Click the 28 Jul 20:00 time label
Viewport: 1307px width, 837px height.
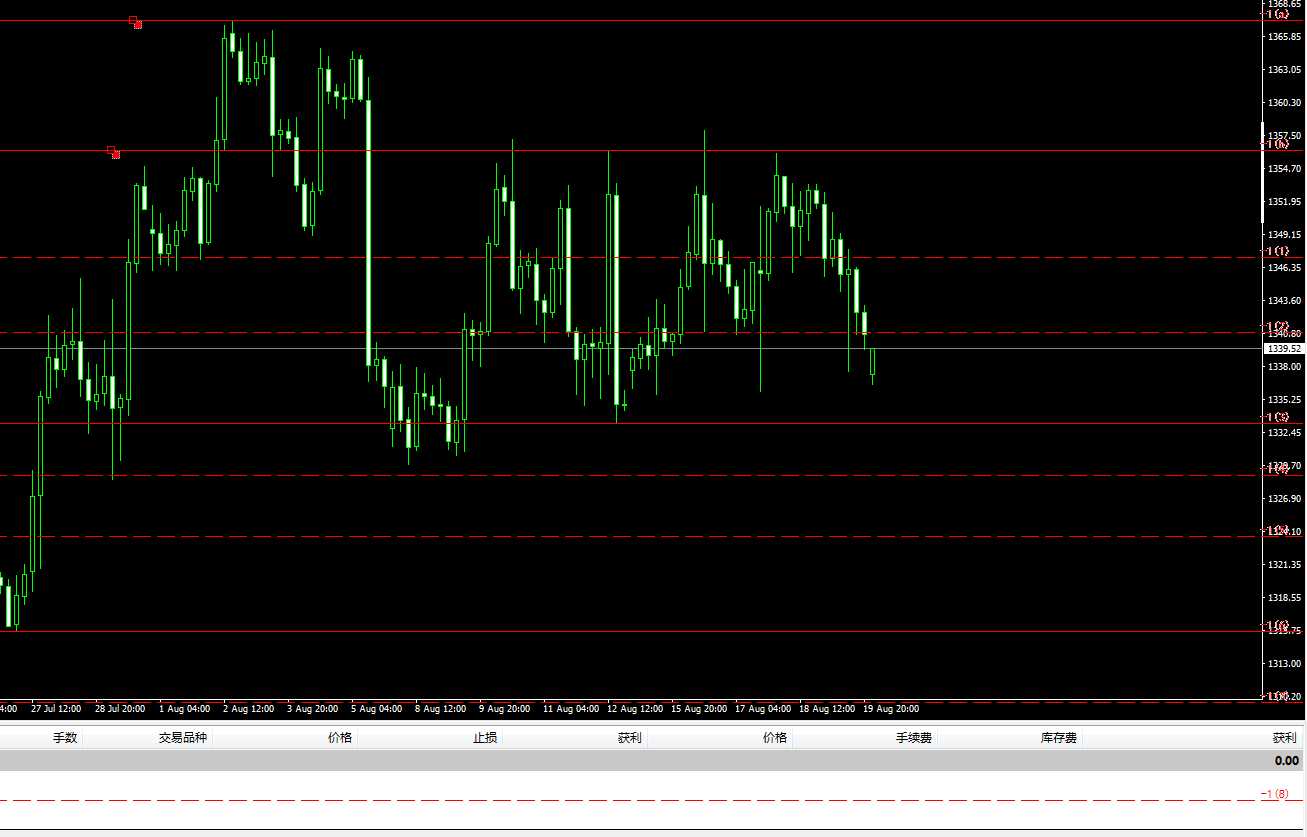[120, 709]
